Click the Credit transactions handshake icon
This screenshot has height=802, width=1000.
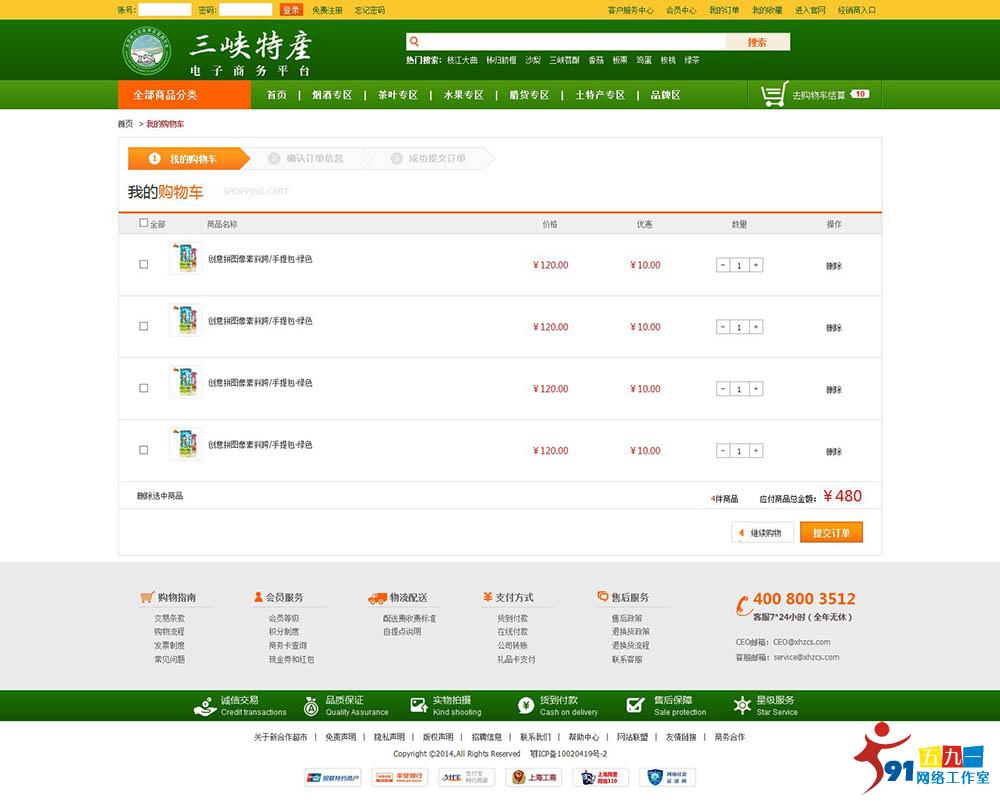(205, 706)
